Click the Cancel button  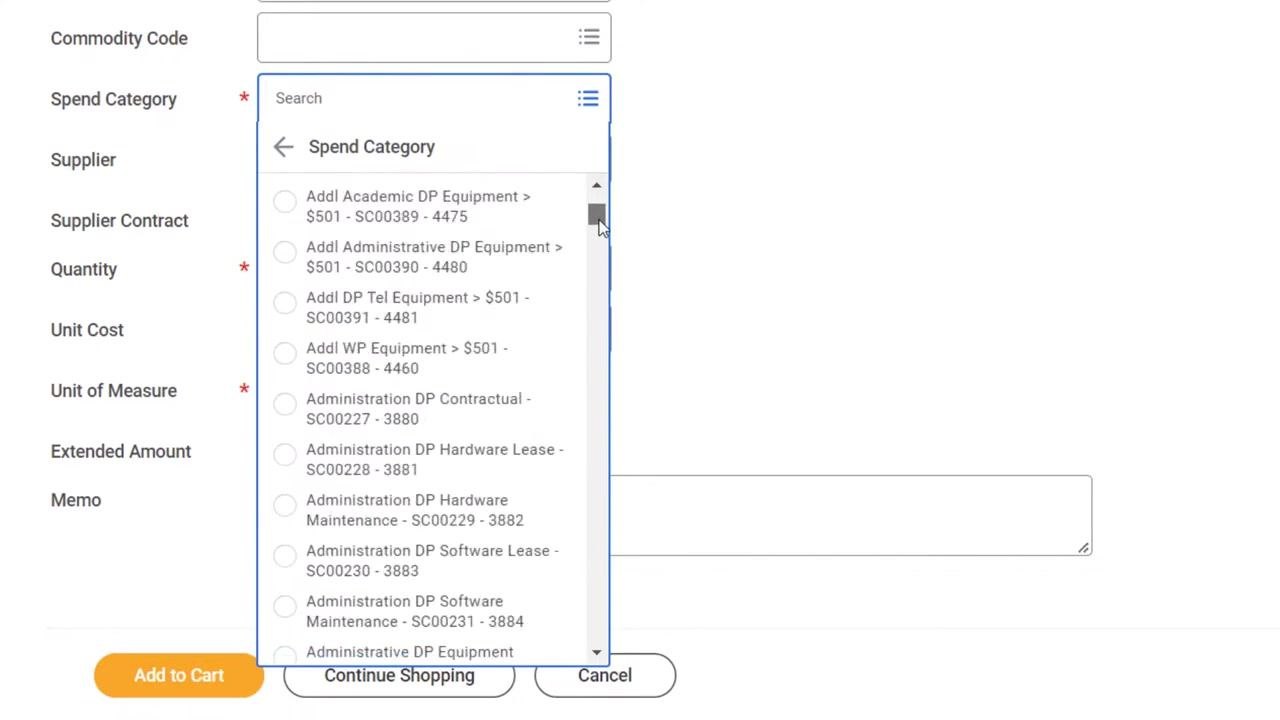605,675
